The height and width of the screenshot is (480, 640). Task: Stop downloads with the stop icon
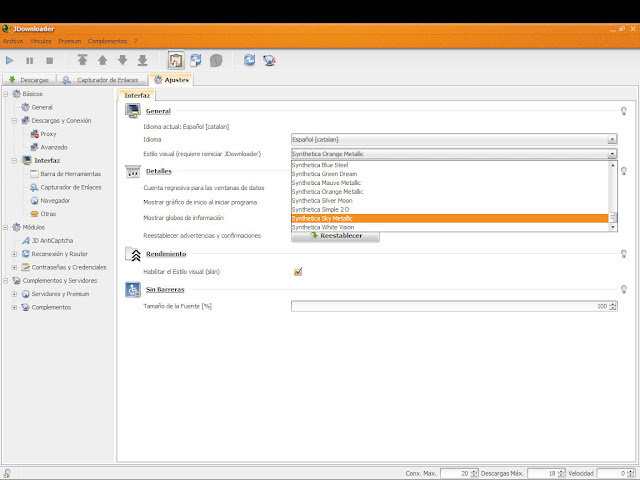[x=49, y=61]
